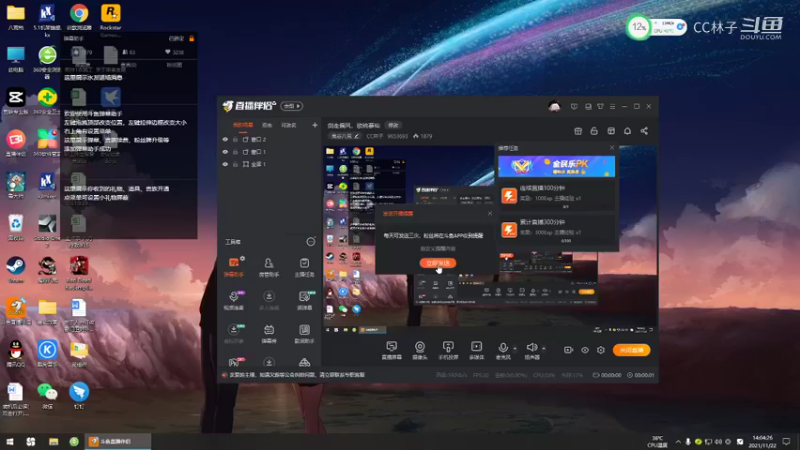The width and height of the screenshot is (800, 450).
Task: Toggle visibility eye for 全屏 1 source
Action: [225, 164]
